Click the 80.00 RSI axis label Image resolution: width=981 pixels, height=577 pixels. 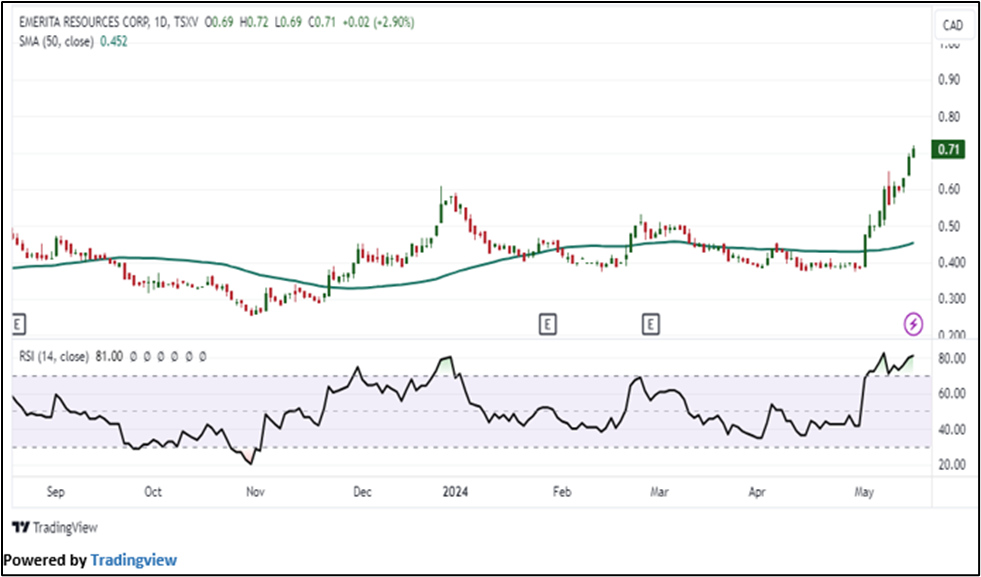[951, 359]
